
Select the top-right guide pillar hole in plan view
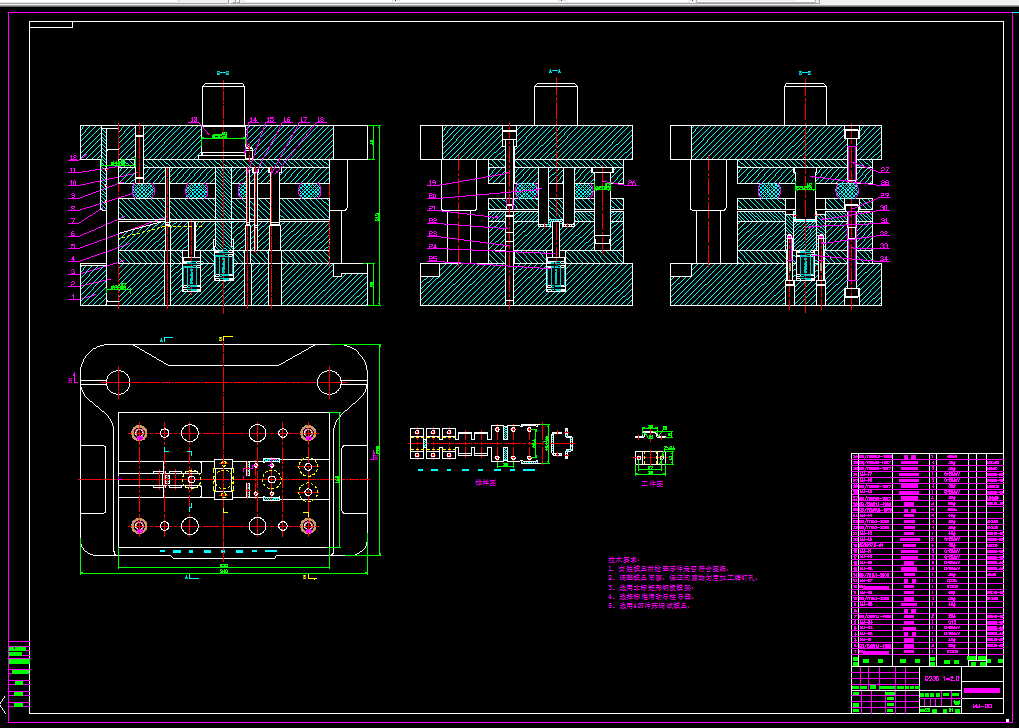[329, 382]
